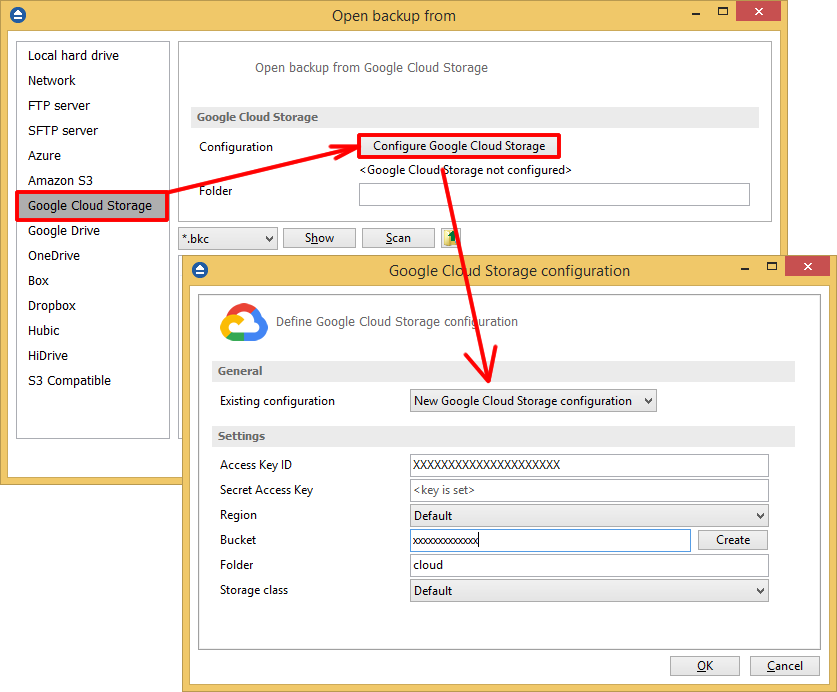This screenshot has width=837, height=692.
Task: Click Configure Google Cloud Storage button
Action: (459, 146)
